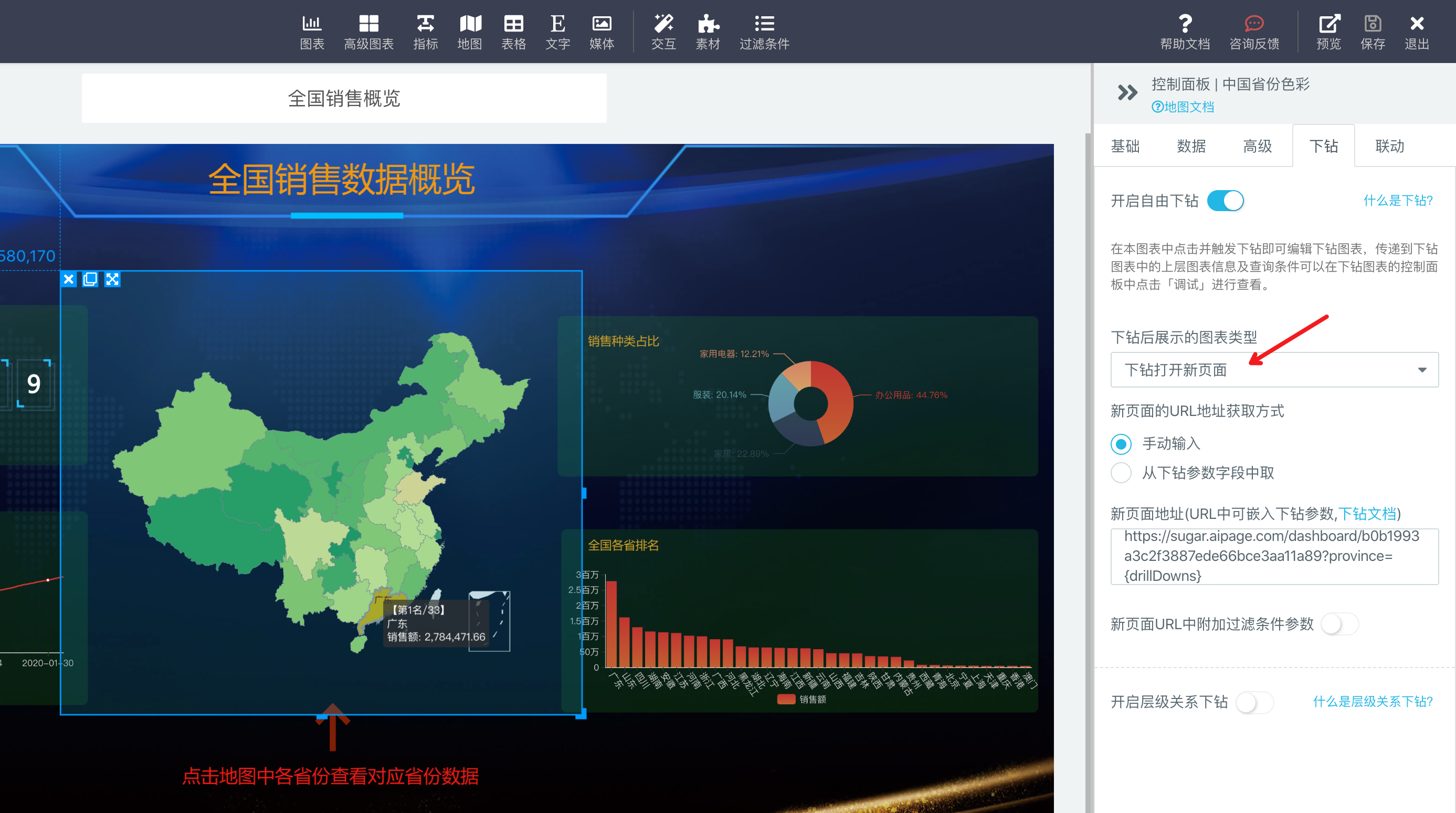Image resolution: width=1456 pixels, height=813 pixels.
Task: Collapse the control panel with double-chevron
Action: tap(1127, 92)
